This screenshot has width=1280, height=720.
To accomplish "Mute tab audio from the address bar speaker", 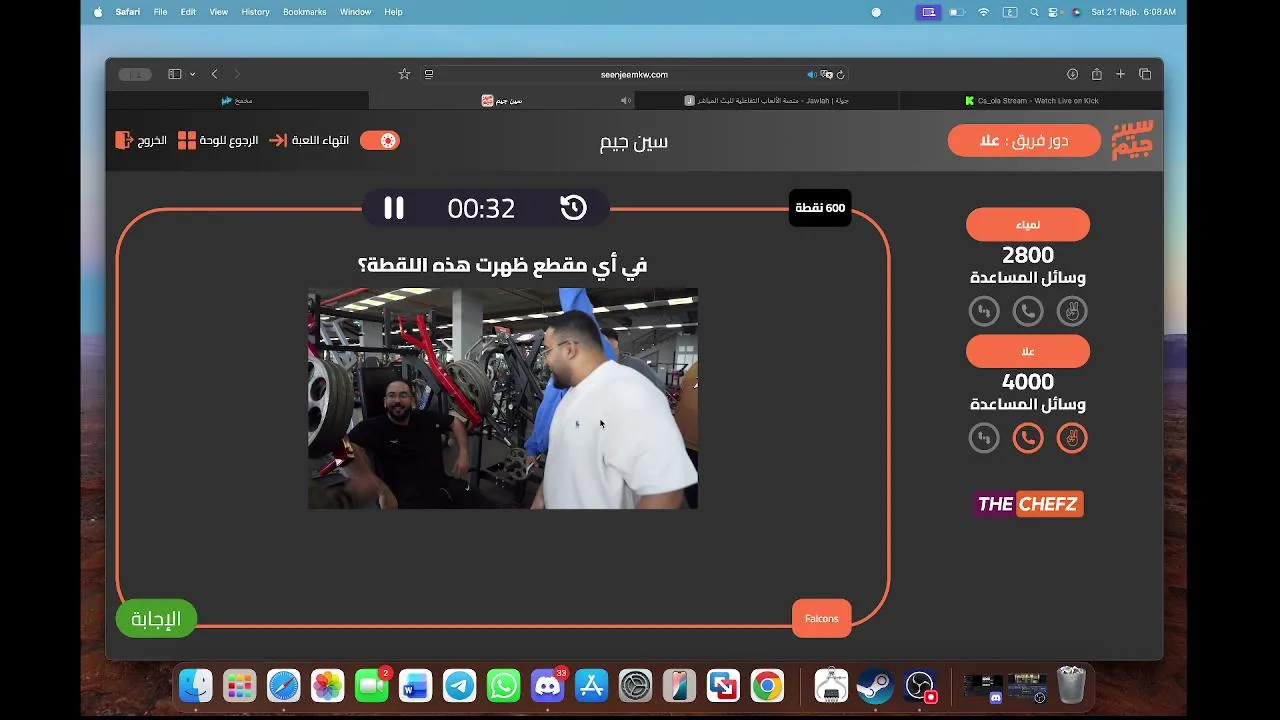I will 812,74.
